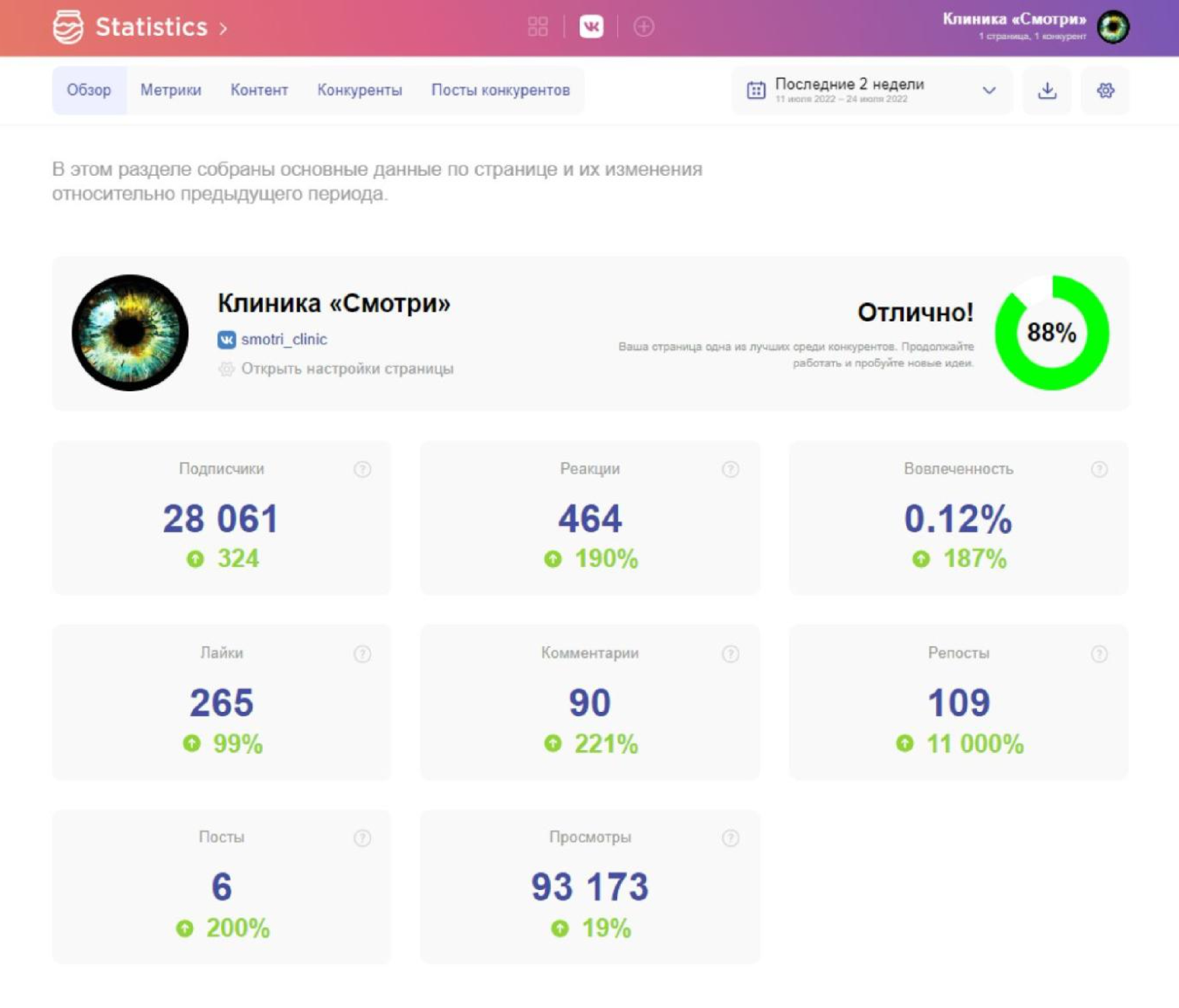Click the dashboard grid icon in header

[x=537, y=26]
